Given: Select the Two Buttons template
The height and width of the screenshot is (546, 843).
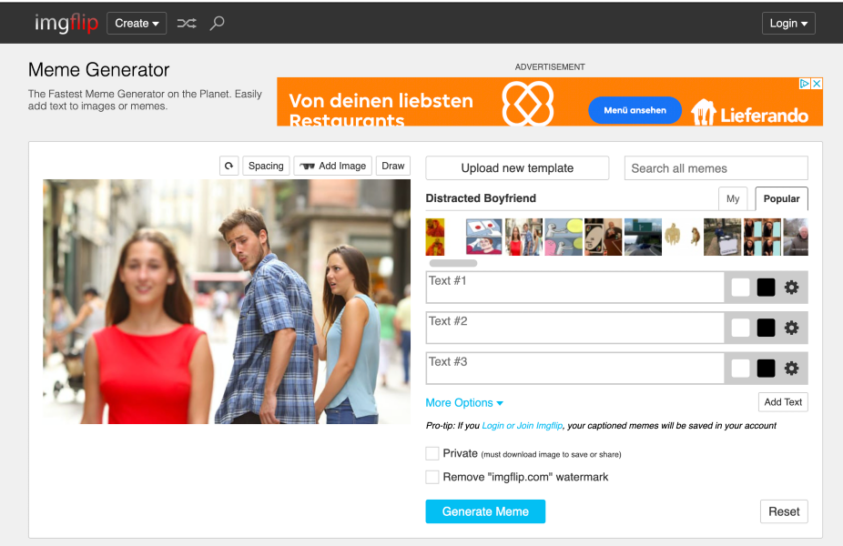Looking at the screenshot, I should [x=484, y=237].
